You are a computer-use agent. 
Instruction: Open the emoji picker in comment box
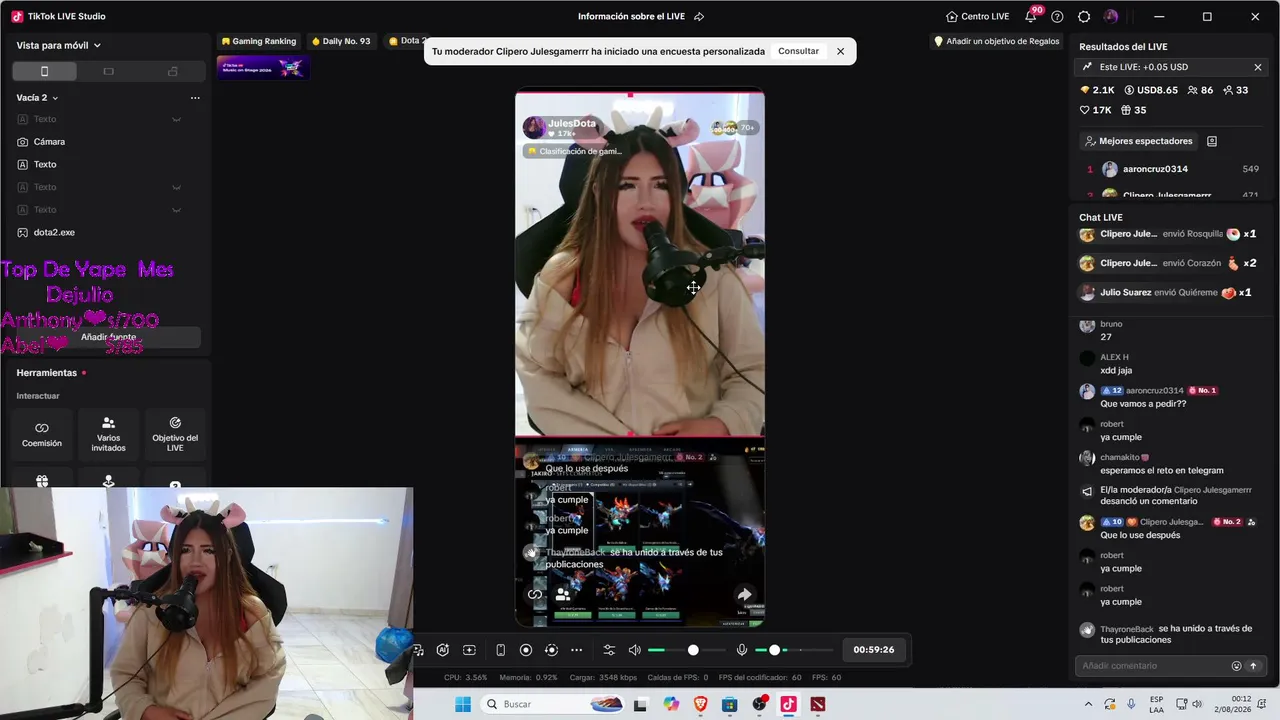click(1236, 666)
